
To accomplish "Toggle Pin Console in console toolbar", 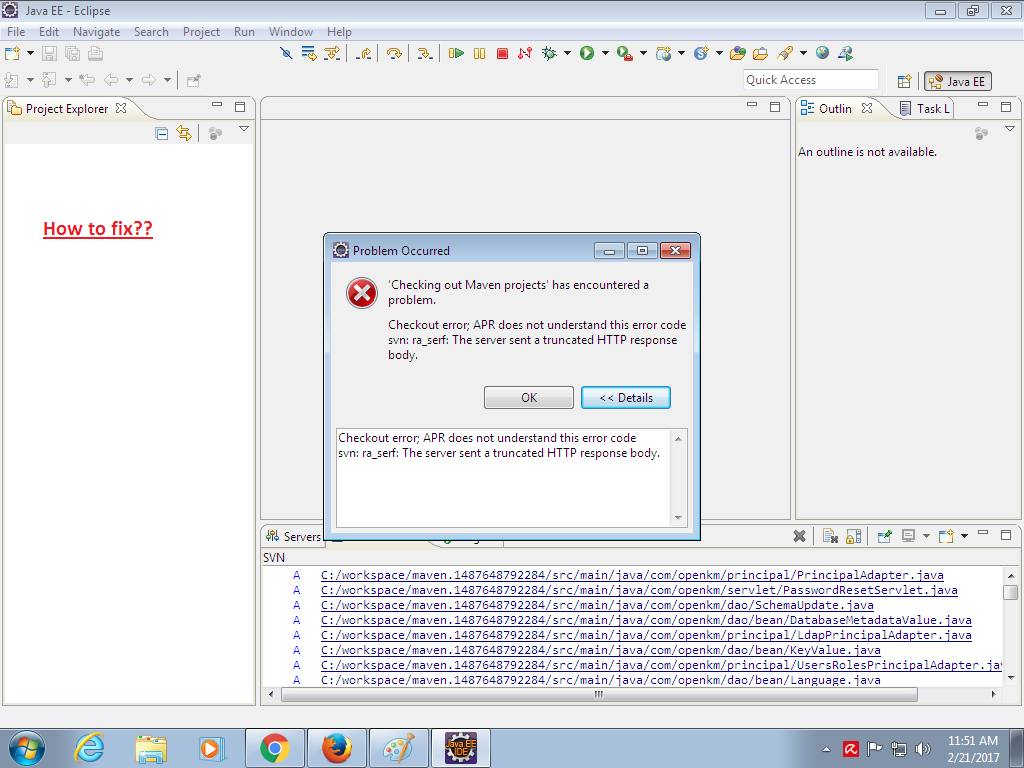I will point(885,536).
